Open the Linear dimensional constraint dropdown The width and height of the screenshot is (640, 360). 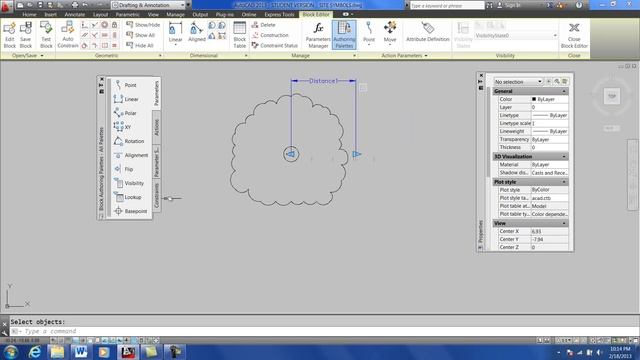click(176, 44)
